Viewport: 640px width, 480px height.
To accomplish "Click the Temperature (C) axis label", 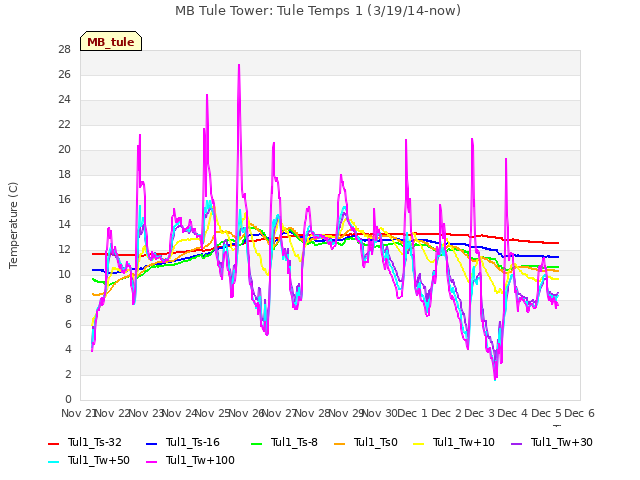I will coord(13,225).
